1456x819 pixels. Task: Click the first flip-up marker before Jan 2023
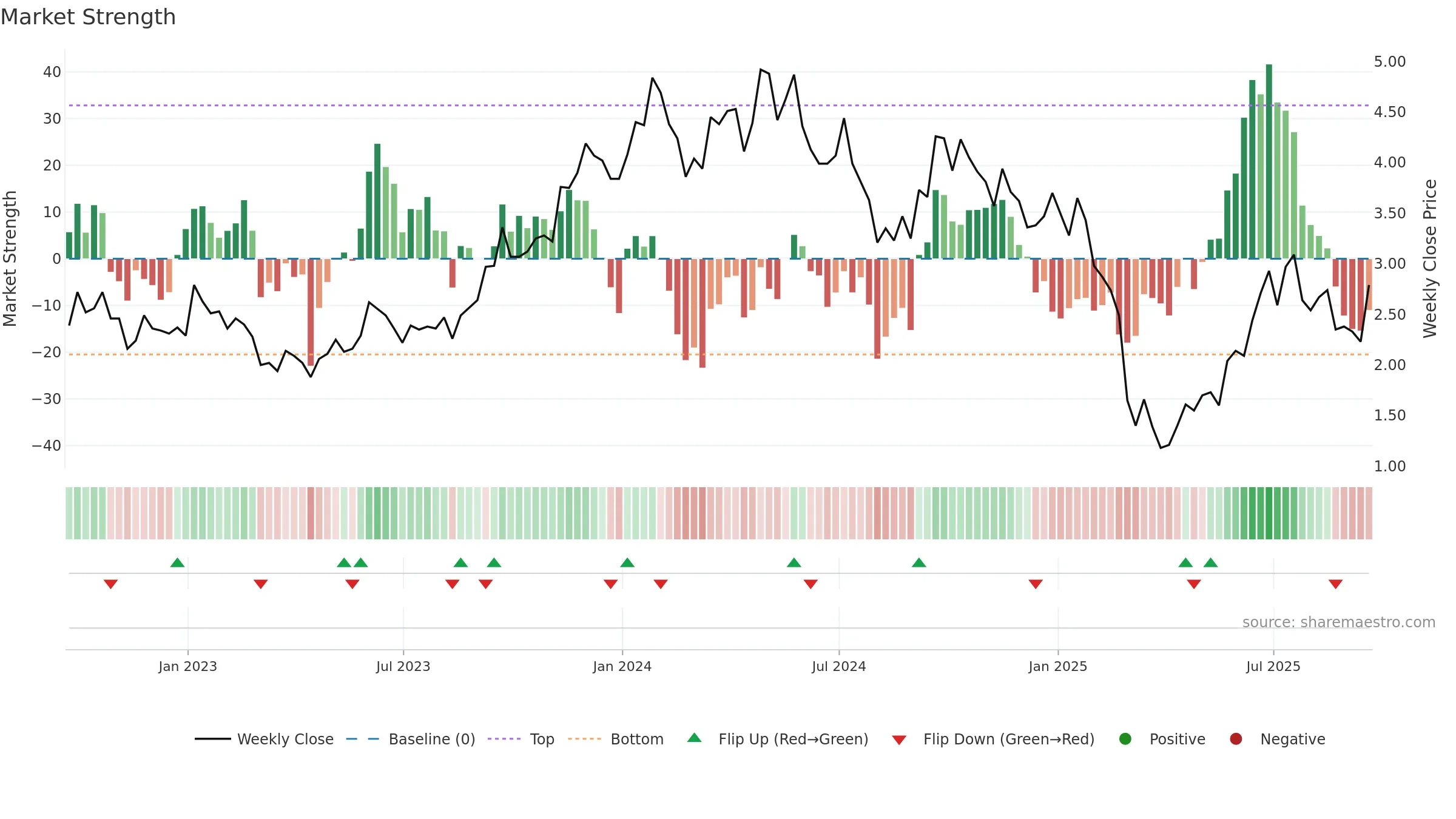177,563
